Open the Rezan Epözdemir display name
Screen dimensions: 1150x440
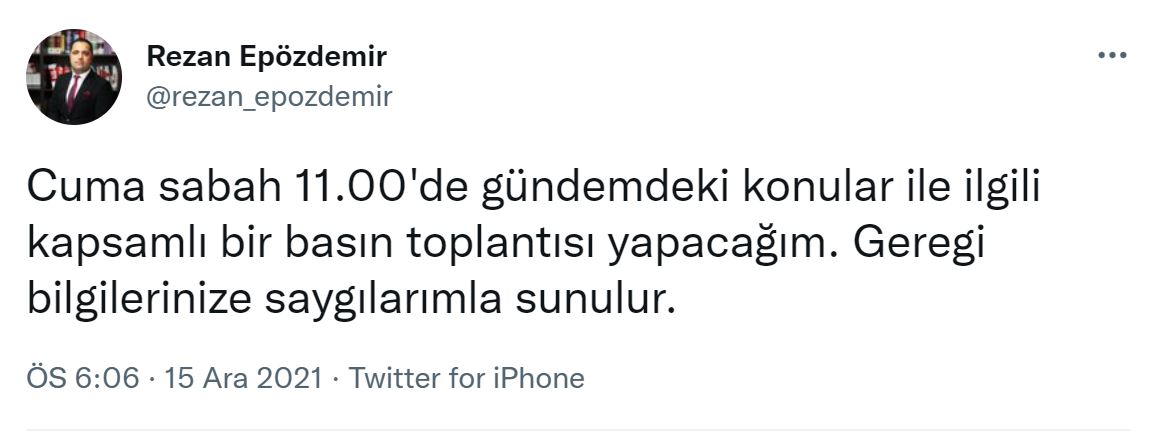[266, 57]
